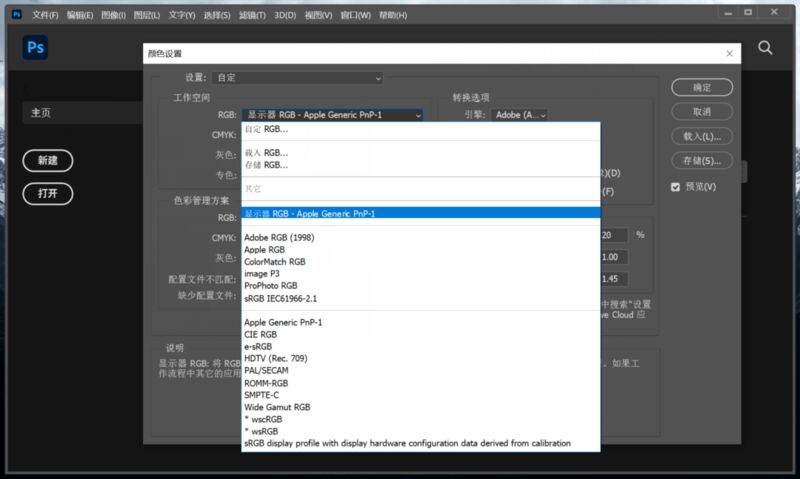The height and width of the screenshot is (479, 800).
Task: Click the 载入(L)... button
Action: (x=702, y=136)
